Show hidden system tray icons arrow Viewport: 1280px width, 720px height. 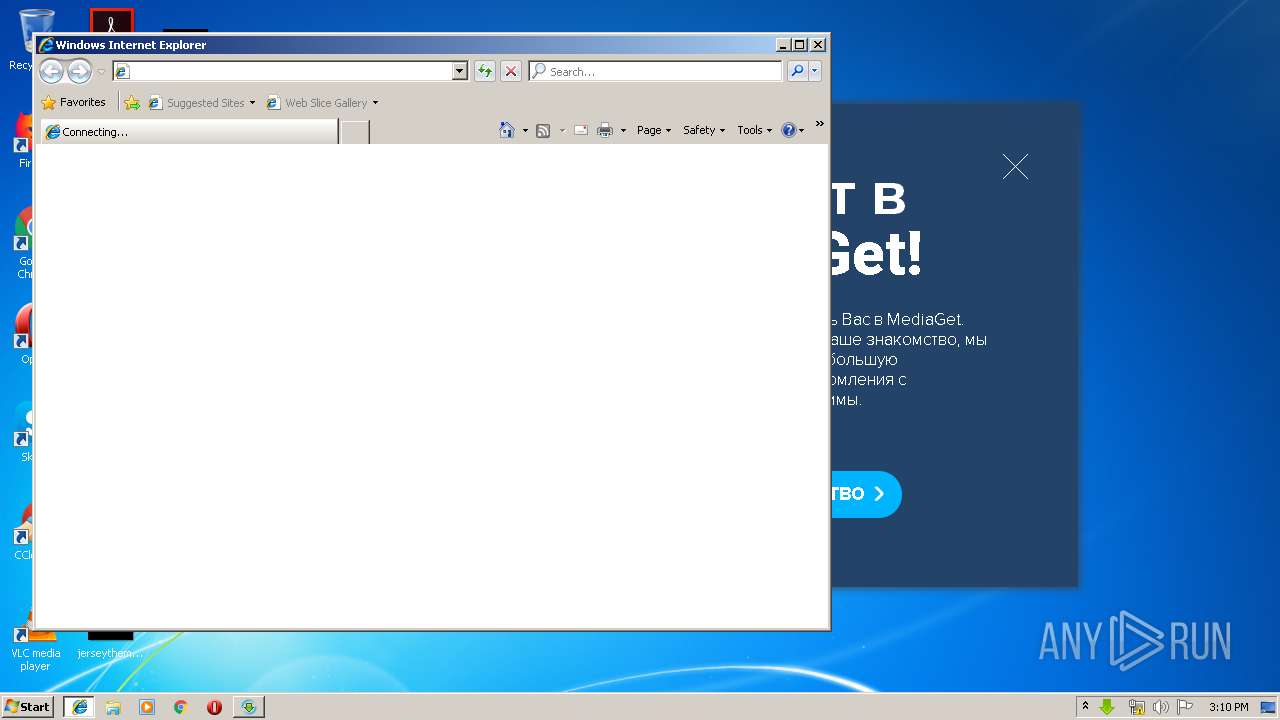coord(1085,706)
